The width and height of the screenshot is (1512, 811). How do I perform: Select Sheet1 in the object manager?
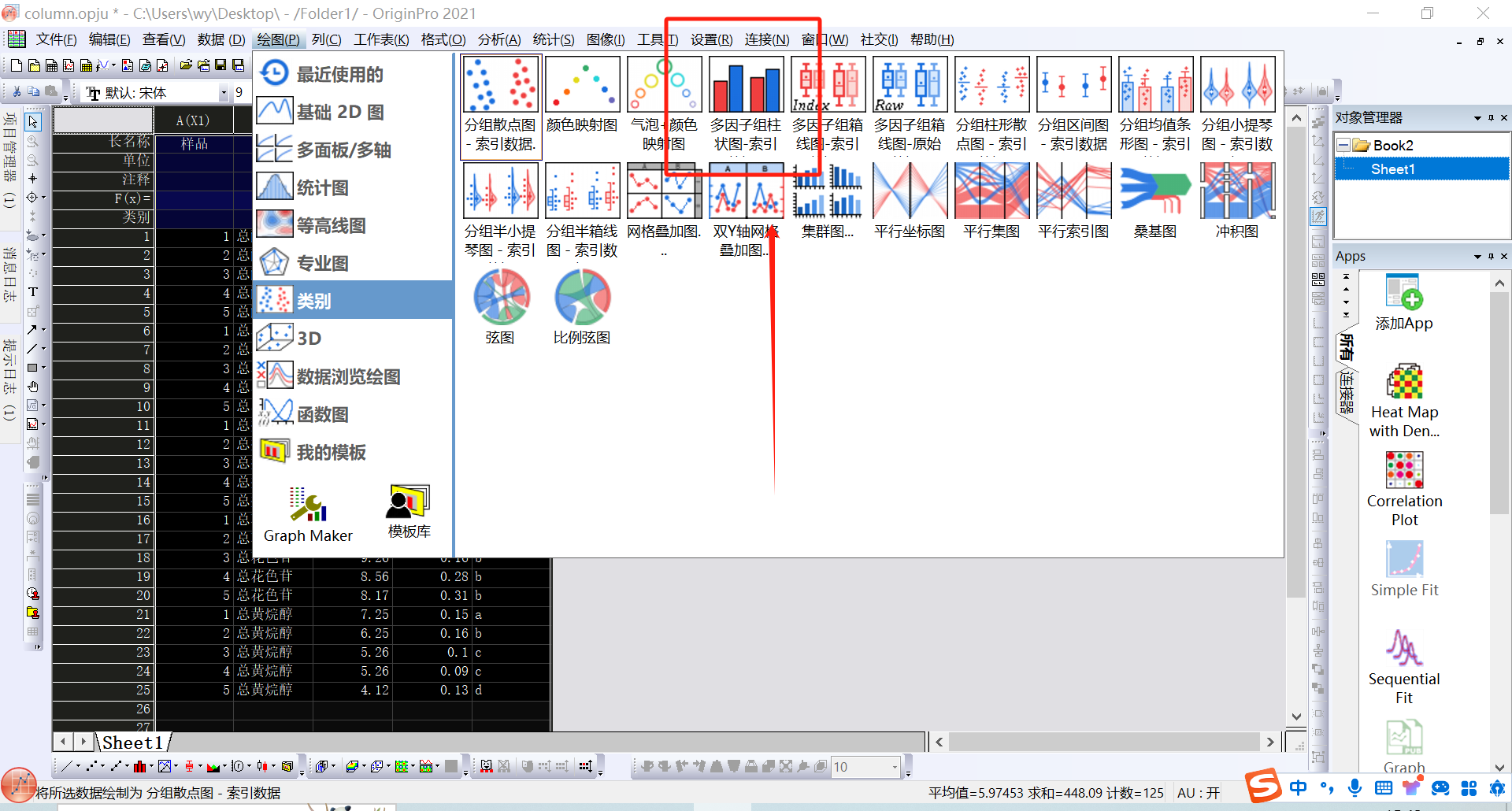tap(1392, 169)
